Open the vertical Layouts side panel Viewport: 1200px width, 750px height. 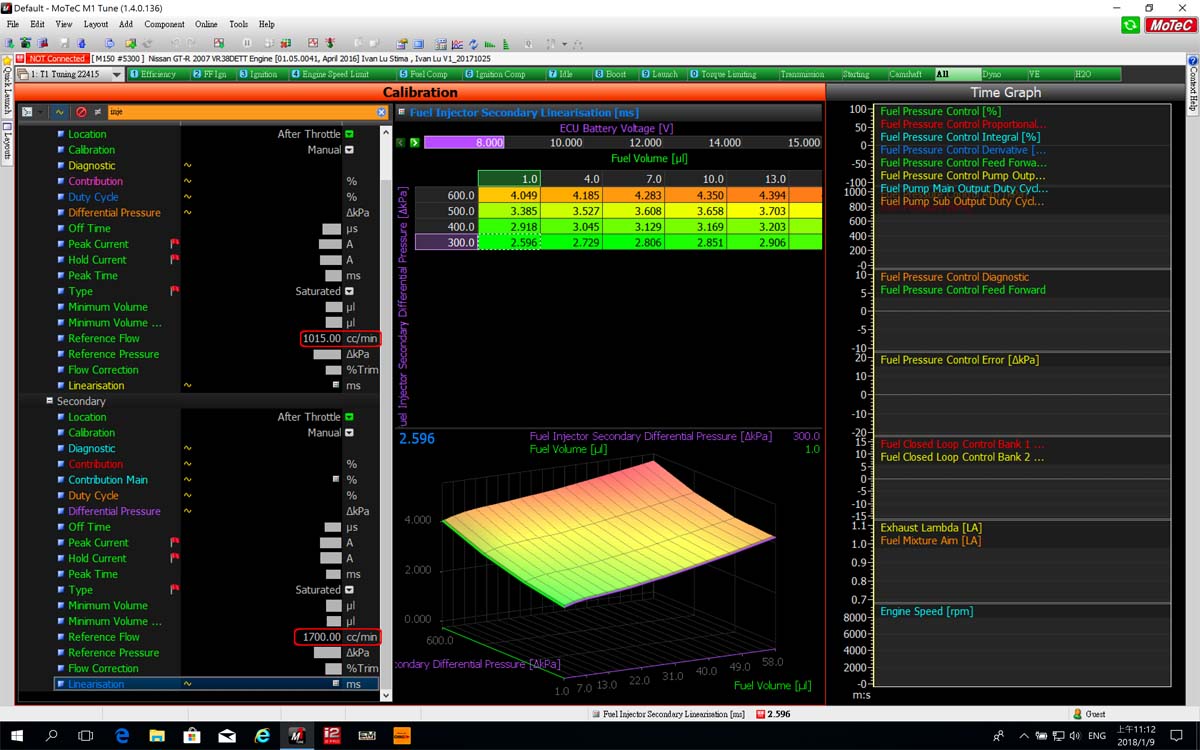(6, 142)
